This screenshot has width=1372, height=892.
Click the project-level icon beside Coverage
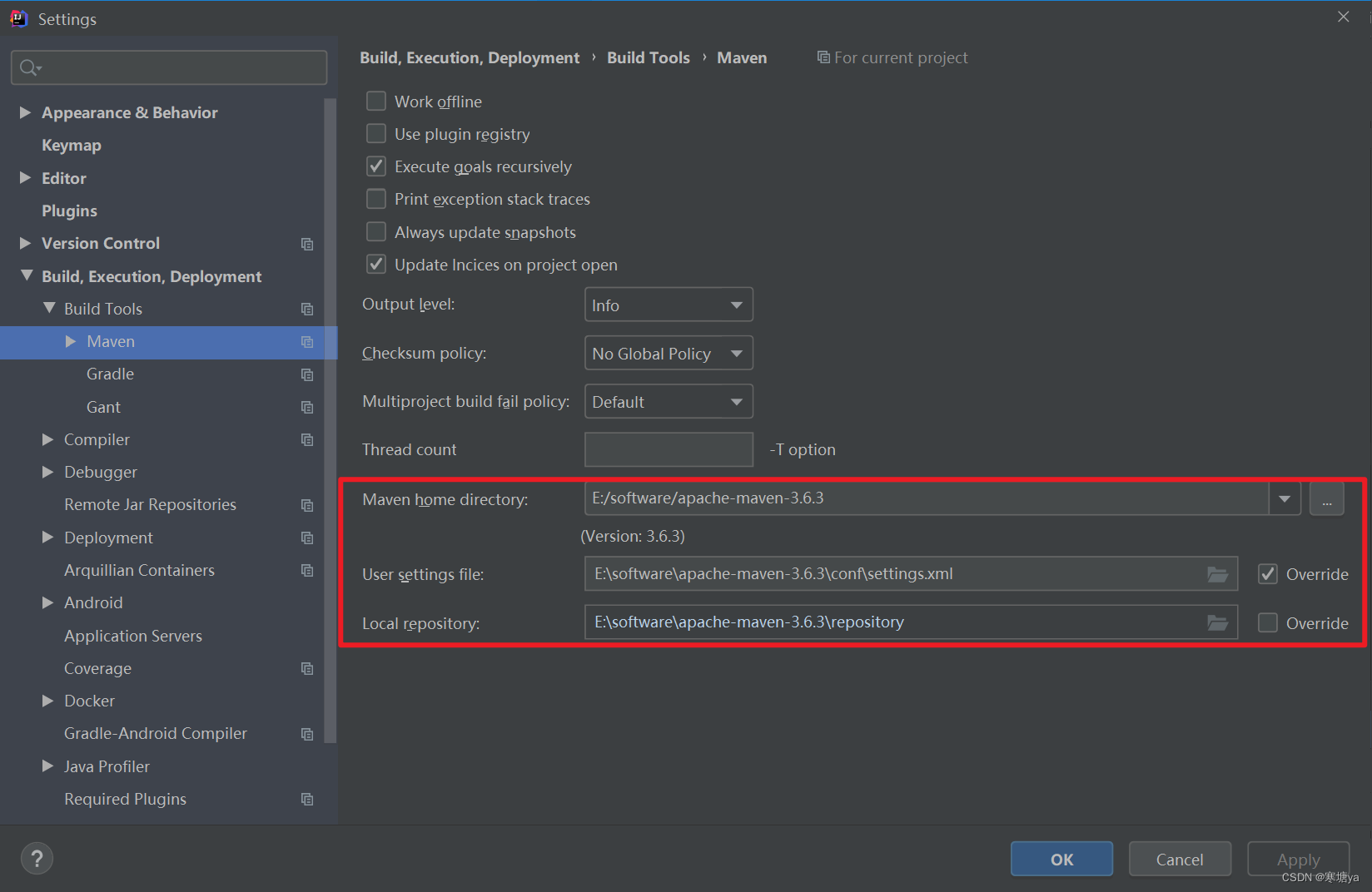coord(307,669)
